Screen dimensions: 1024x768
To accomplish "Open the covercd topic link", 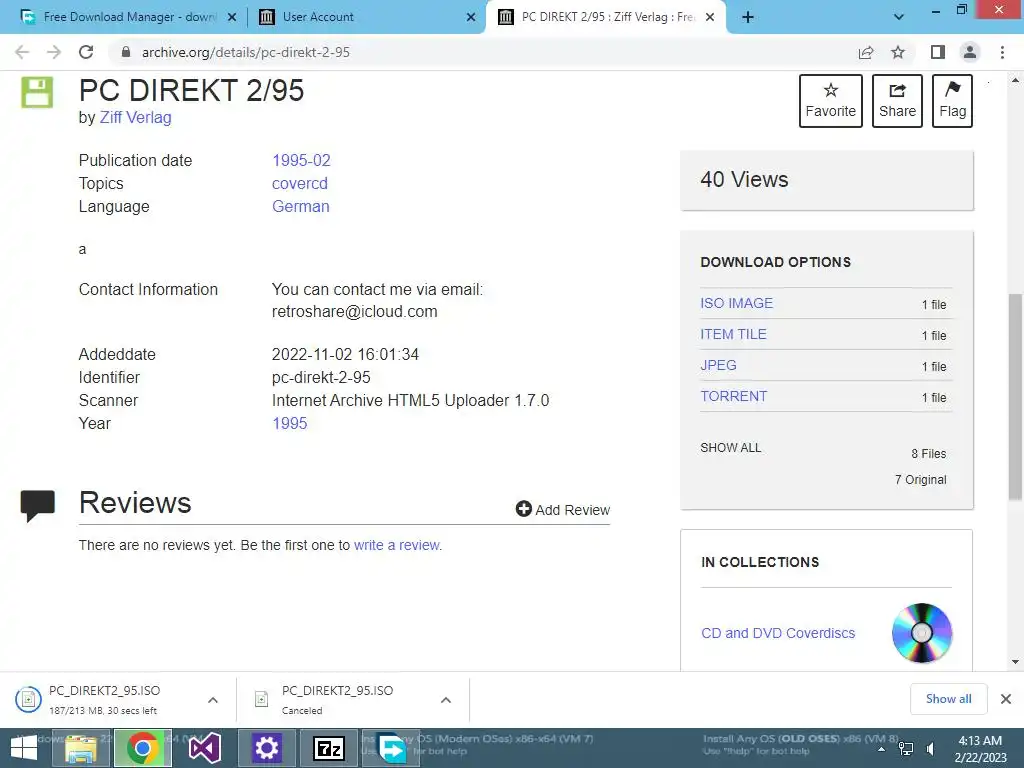I will pyautogui.click(x=300, y=184).
